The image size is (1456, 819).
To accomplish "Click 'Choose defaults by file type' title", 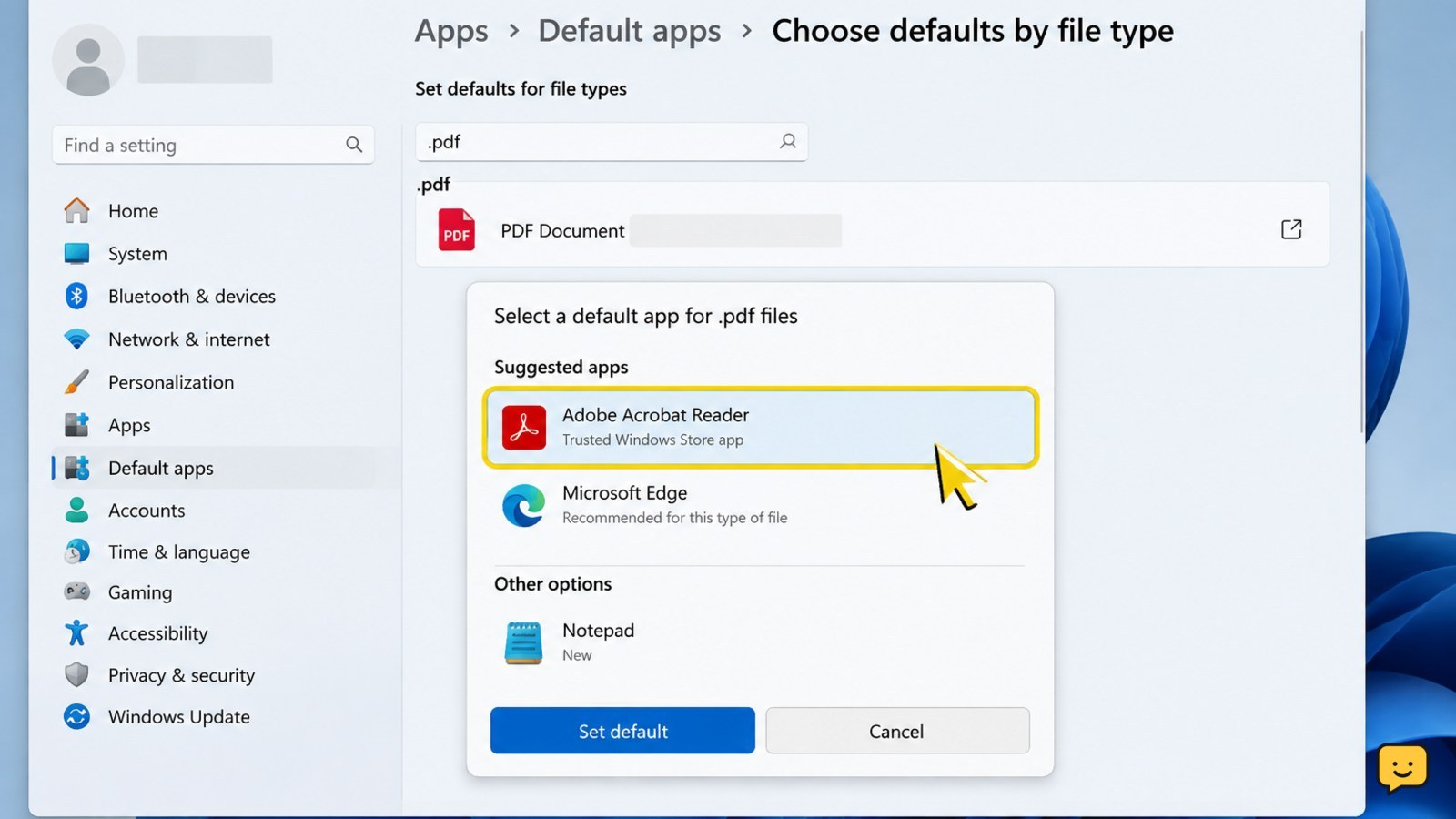I will click(x=973, y=31).
